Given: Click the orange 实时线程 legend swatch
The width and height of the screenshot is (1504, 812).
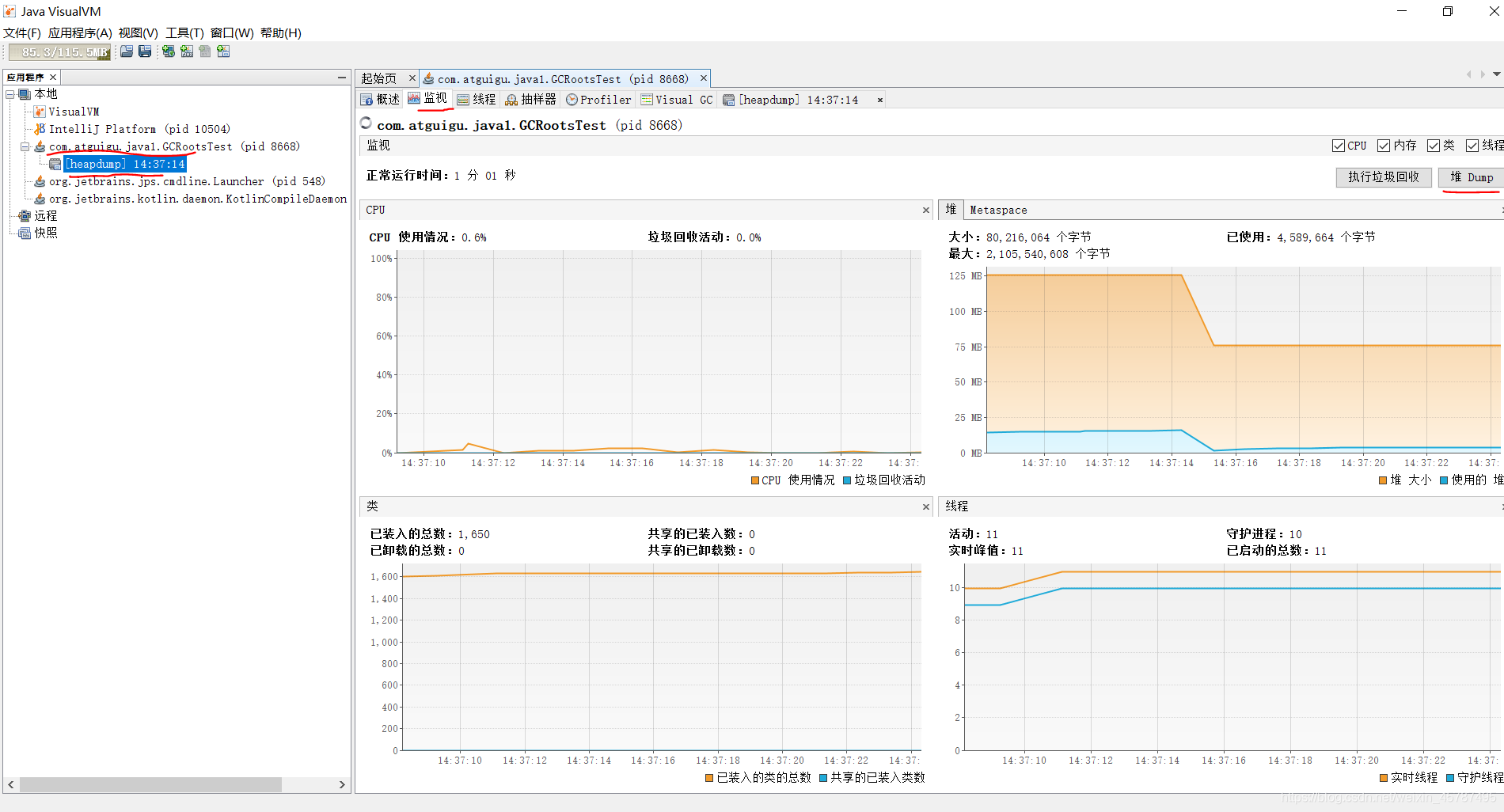Looking at the screenshot, I should 1384,778.
